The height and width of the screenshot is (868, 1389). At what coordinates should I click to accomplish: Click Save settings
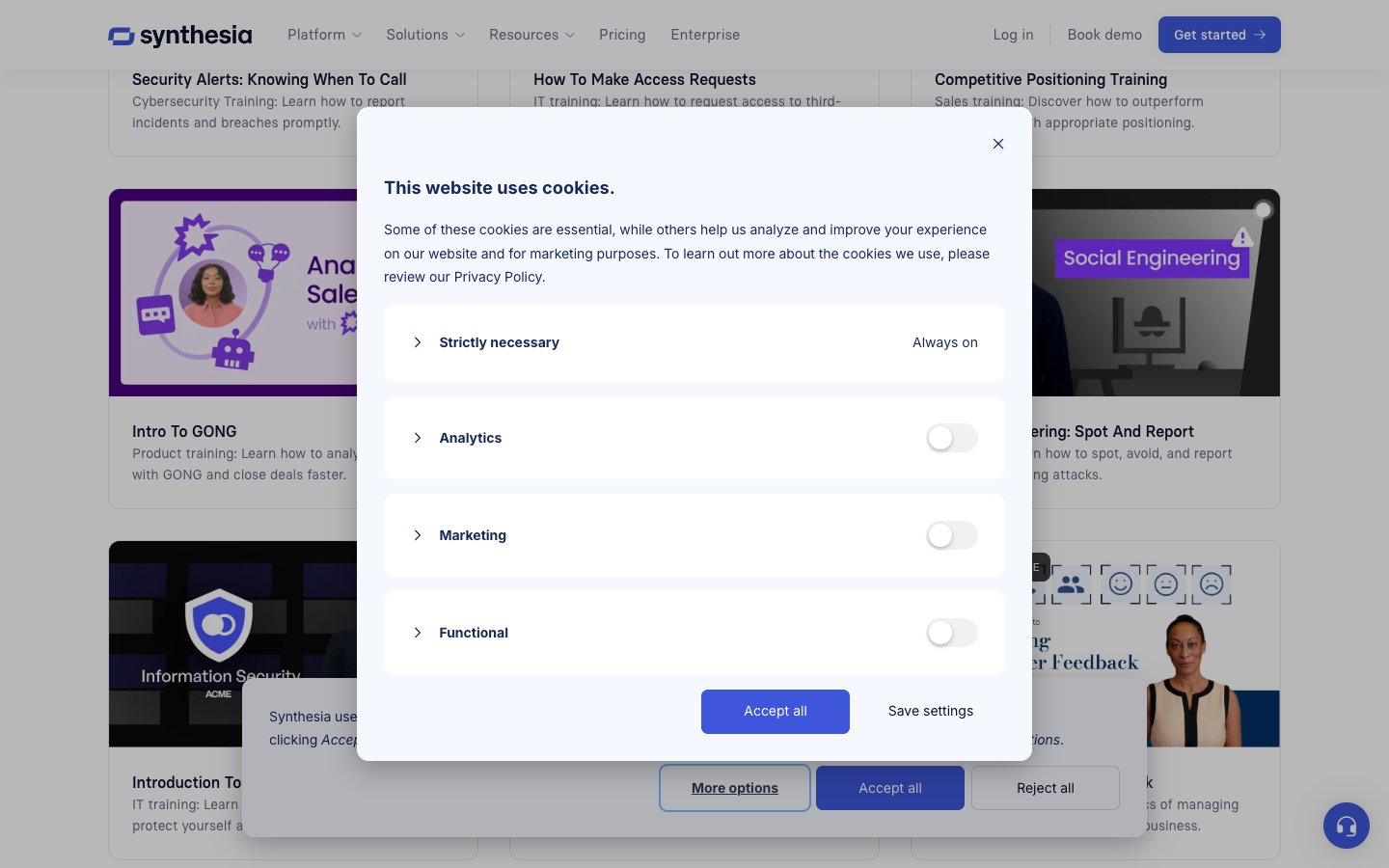[x=930, y=711]
